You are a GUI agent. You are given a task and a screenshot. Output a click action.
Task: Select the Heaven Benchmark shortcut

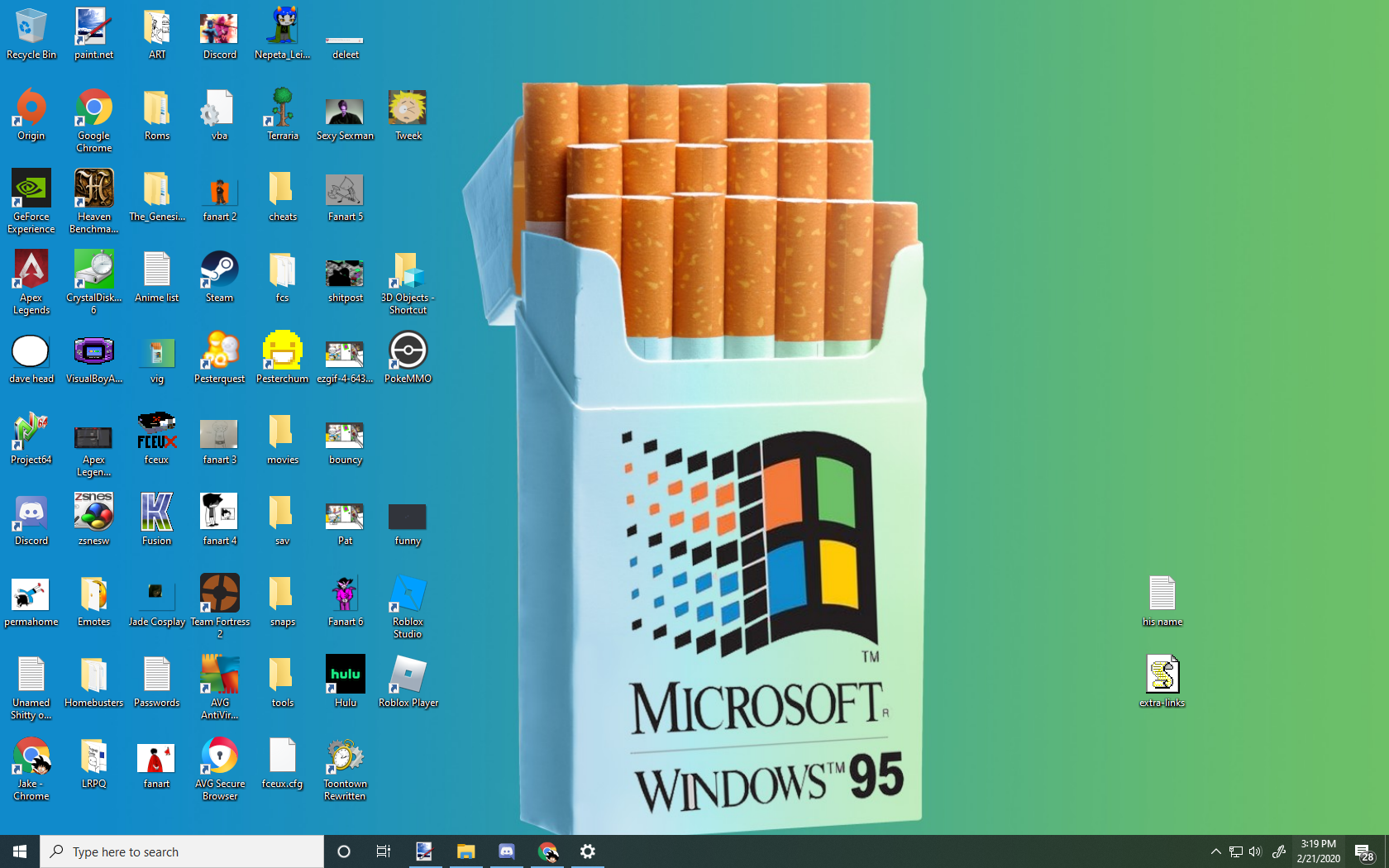[94, 202]
